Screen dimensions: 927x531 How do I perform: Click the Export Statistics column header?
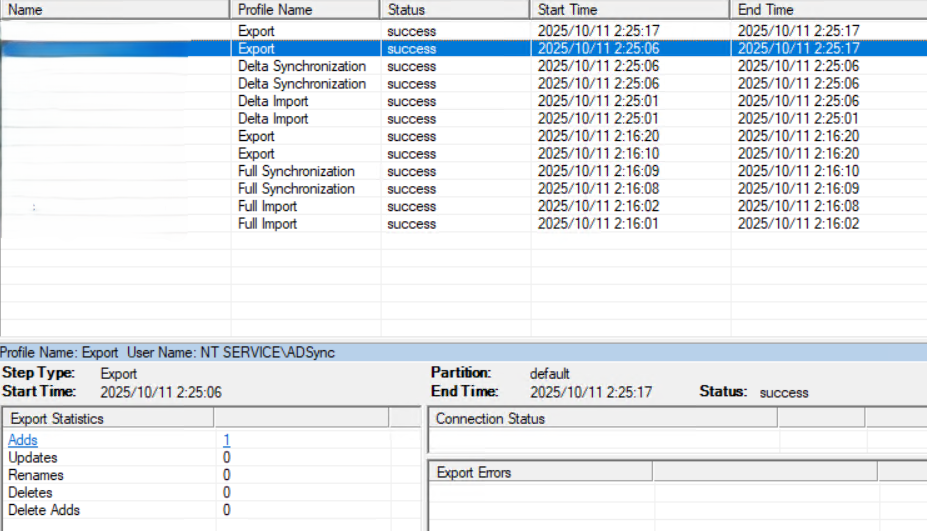pos(108,418)
